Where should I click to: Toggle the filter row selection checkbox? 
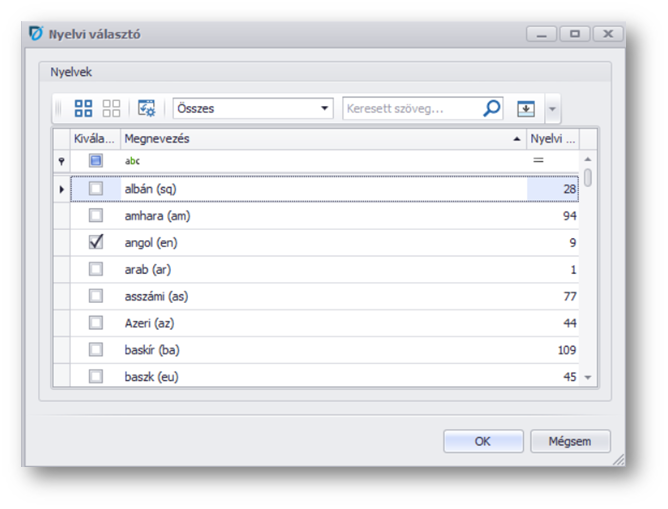tap(96, 160)
